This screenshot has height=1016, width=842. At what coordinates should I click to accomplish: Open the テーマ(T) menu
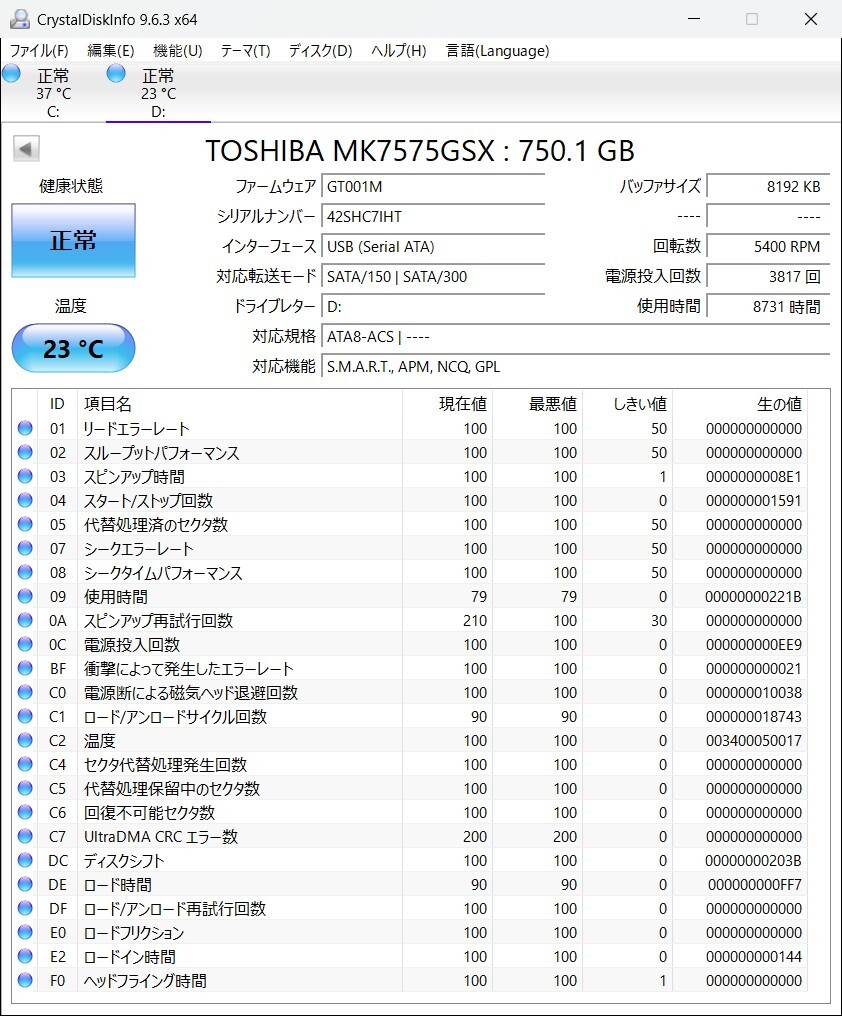point(245,51)
